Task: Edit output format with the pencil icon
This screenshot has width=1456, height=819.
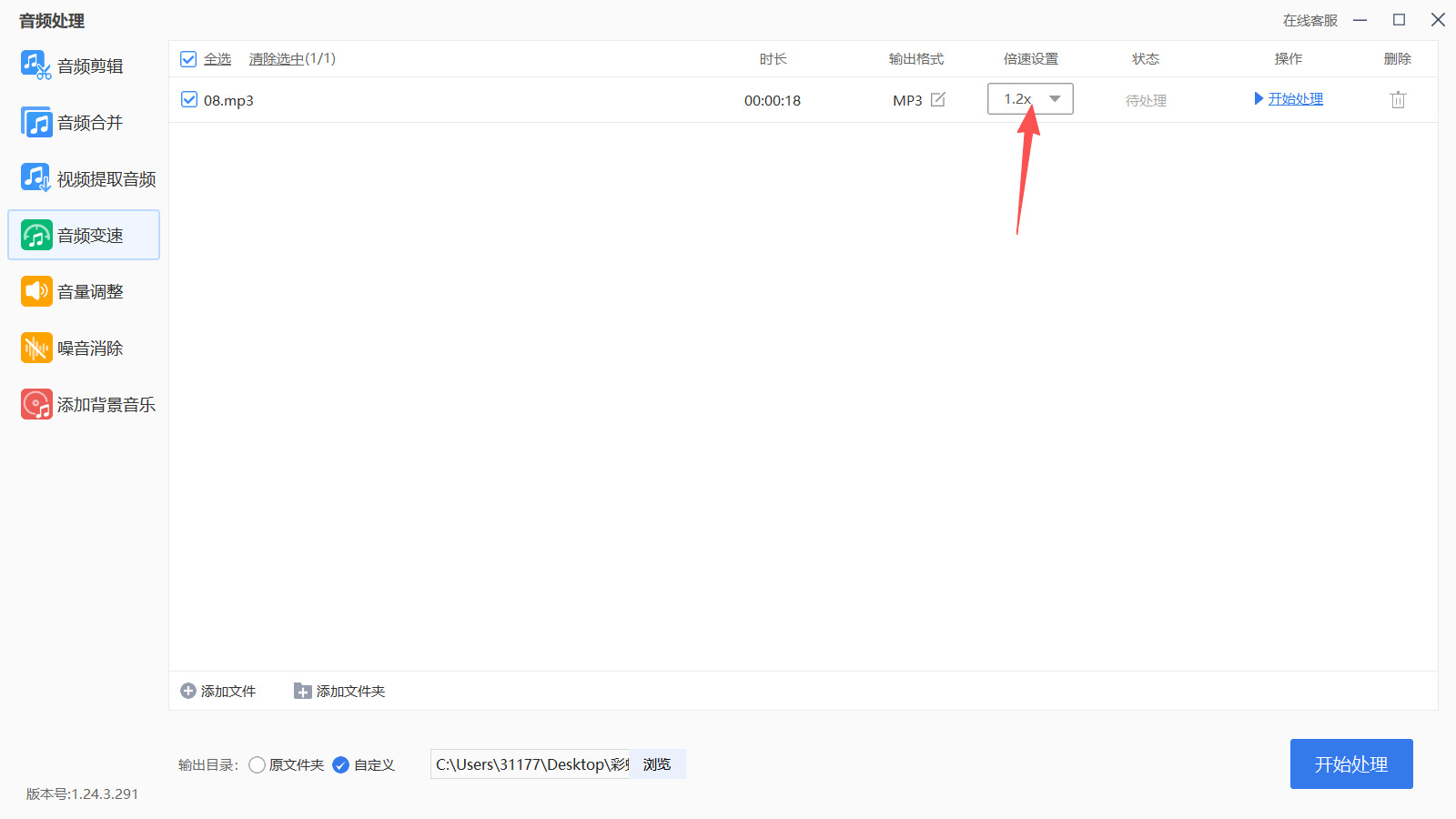Action: coord(938,99)
